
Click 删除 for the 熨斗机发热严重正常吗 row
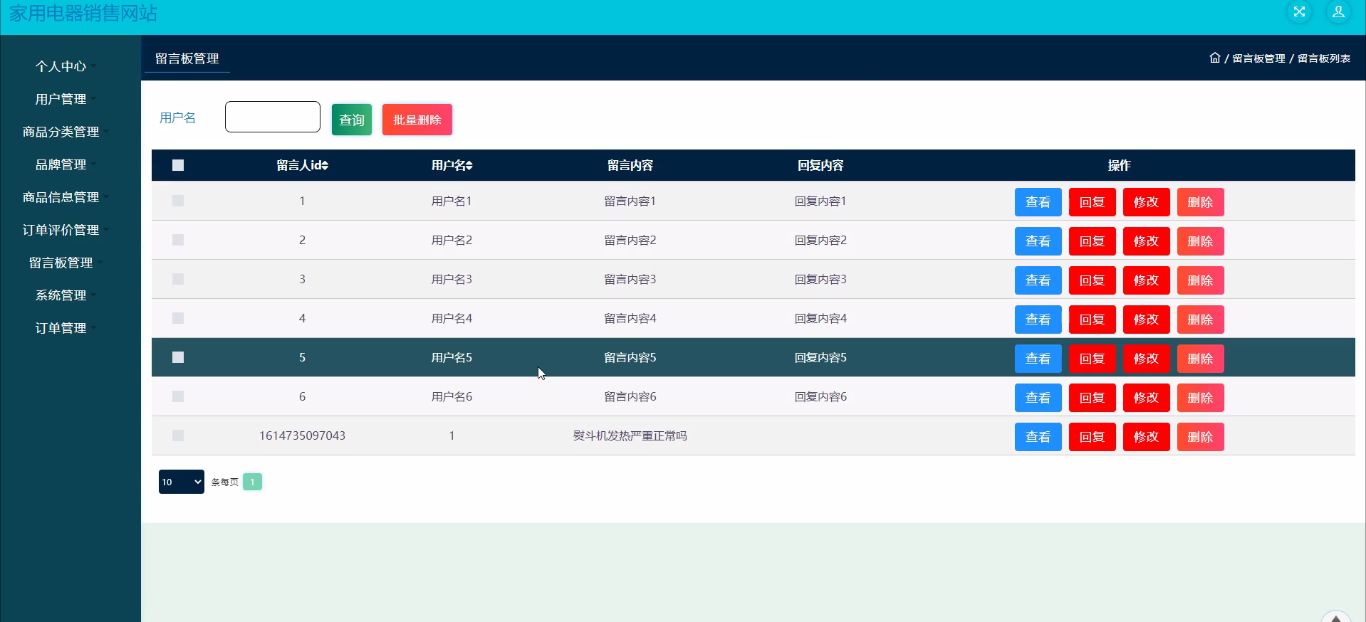(x=1200, y=436)
